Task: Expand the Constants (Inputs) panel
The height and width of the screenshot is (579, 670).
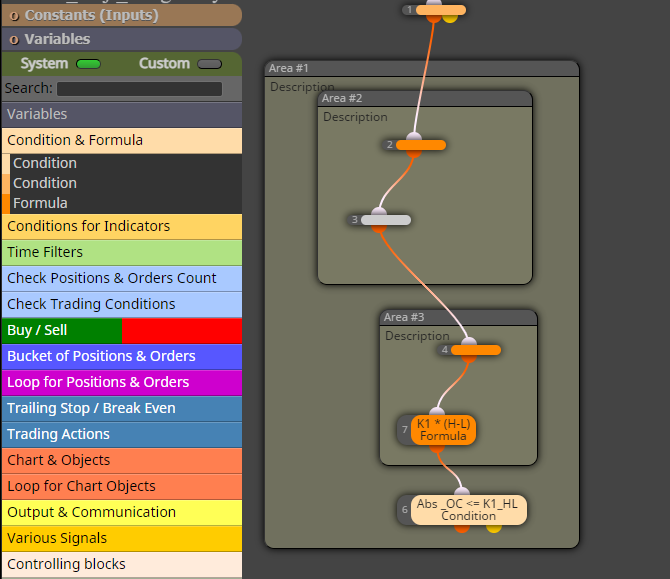Action: 122,15
